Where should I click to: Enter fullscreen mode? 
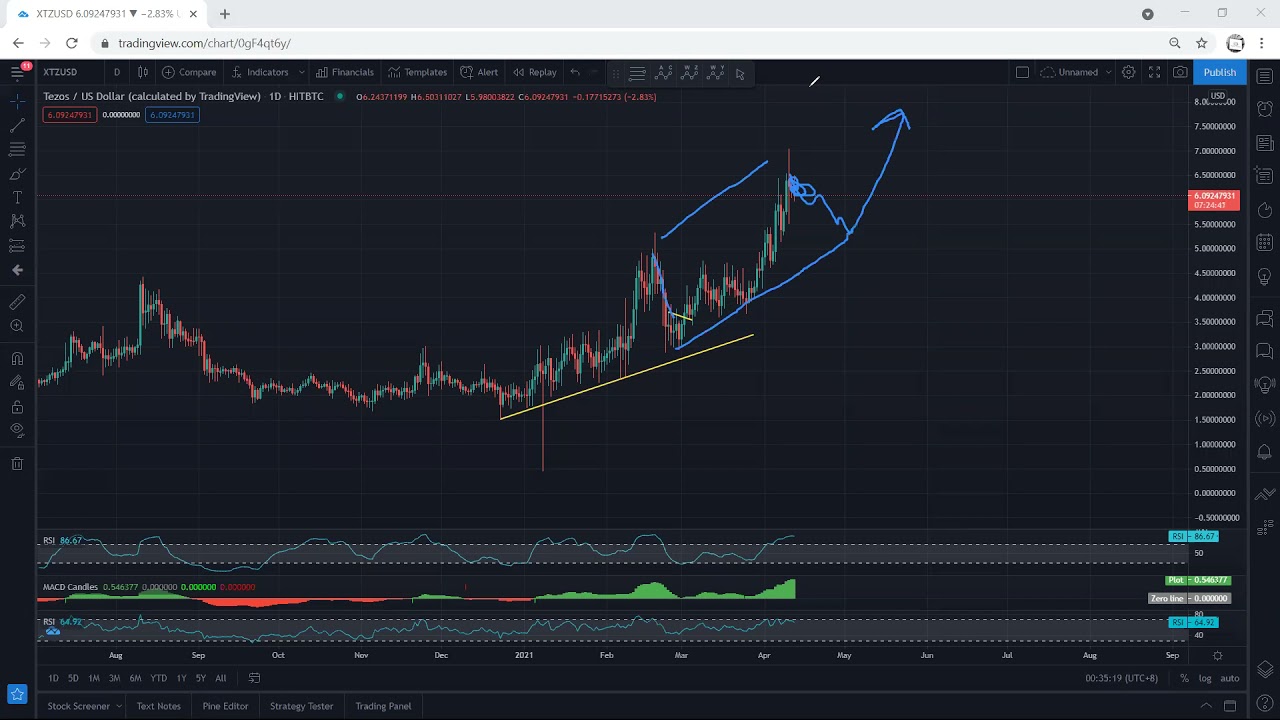click(1154, 72)
